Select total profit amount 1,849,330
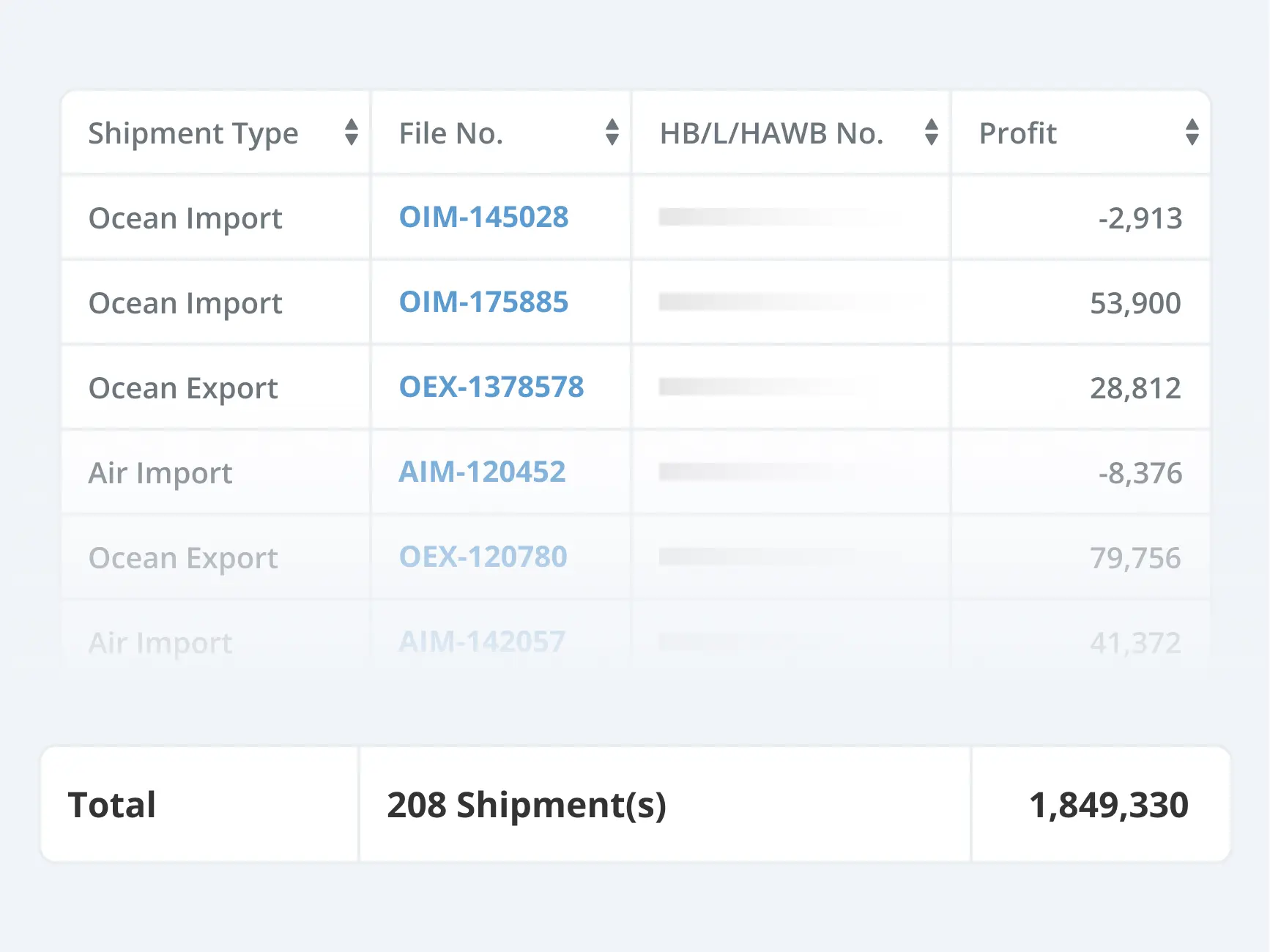 coord(1108,805)
